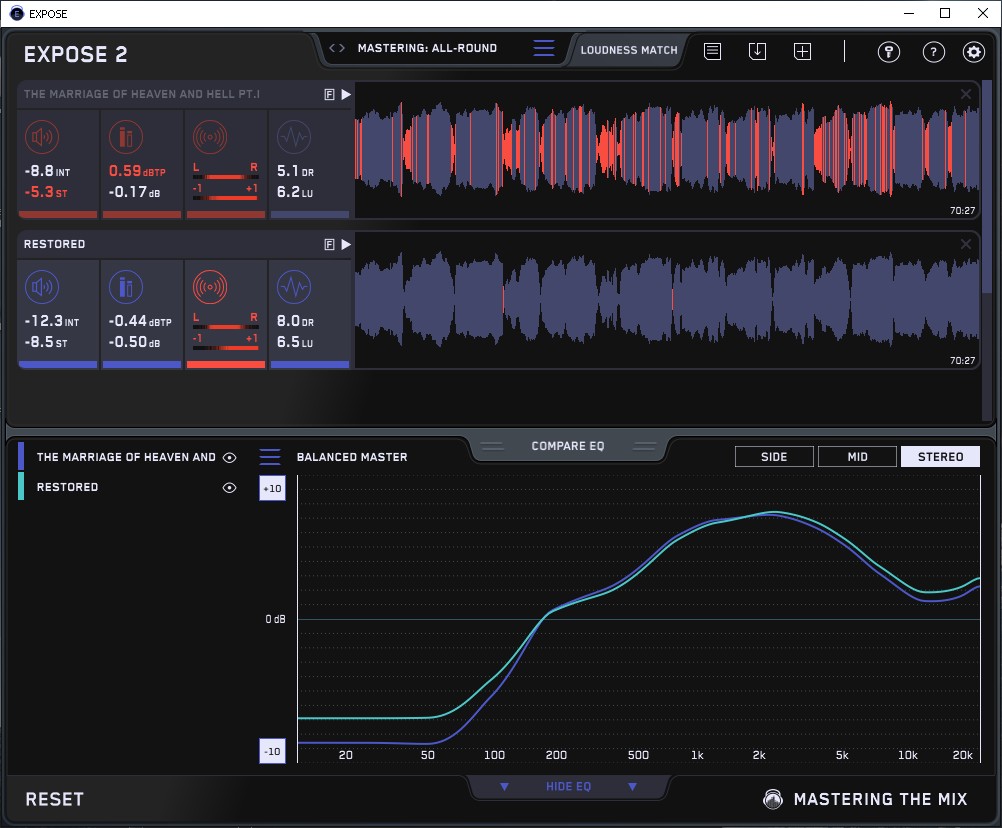
Task: Hide the first track's EQ curve
Action: coord(230,457)
